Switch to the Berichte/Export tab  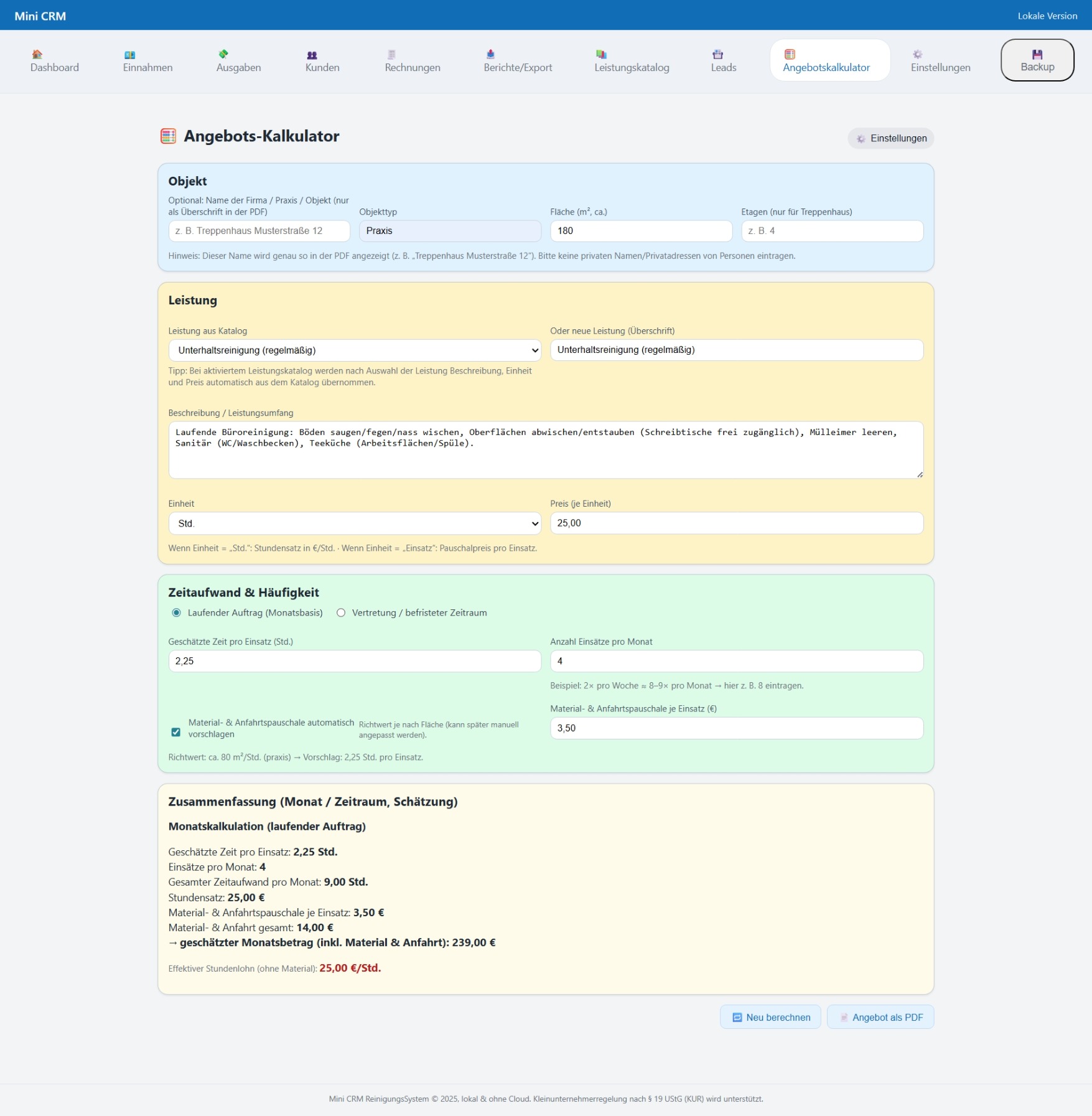pyautogui.click(x=518, y=61)
